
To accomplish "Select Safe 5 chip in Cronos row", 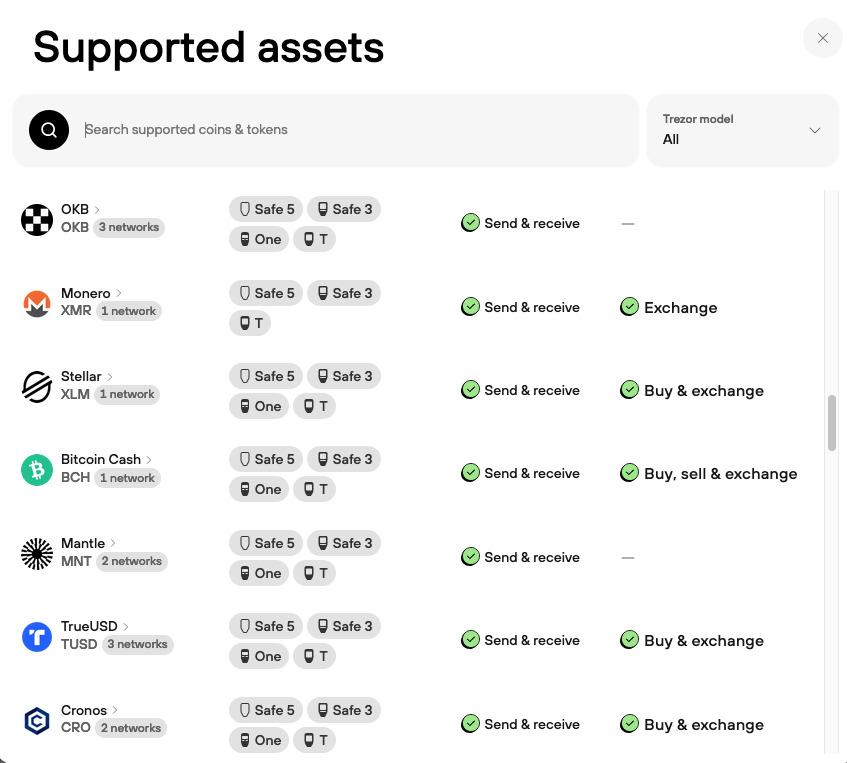I will coord(266,710).
